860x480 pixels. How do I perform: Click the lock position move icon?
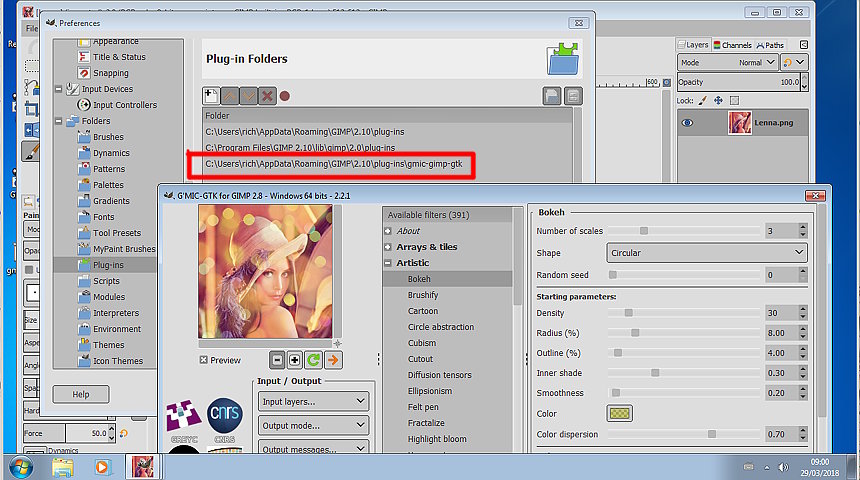click(x=718, y=100)
